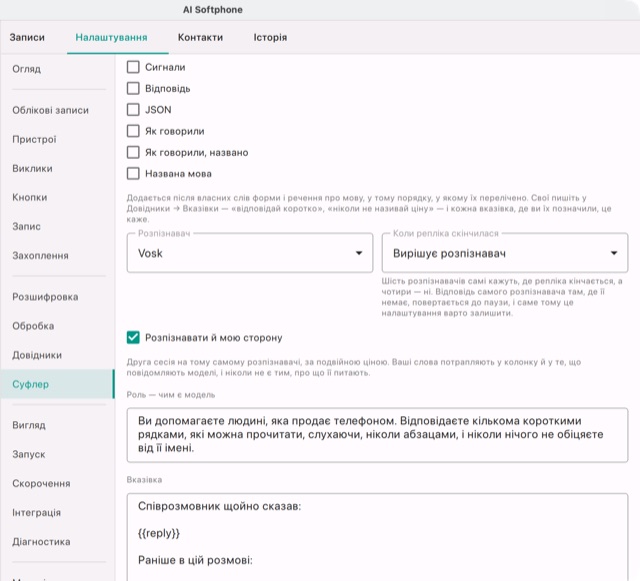
Task: Click the AI Softphone window title
Action: pos(213,10)
